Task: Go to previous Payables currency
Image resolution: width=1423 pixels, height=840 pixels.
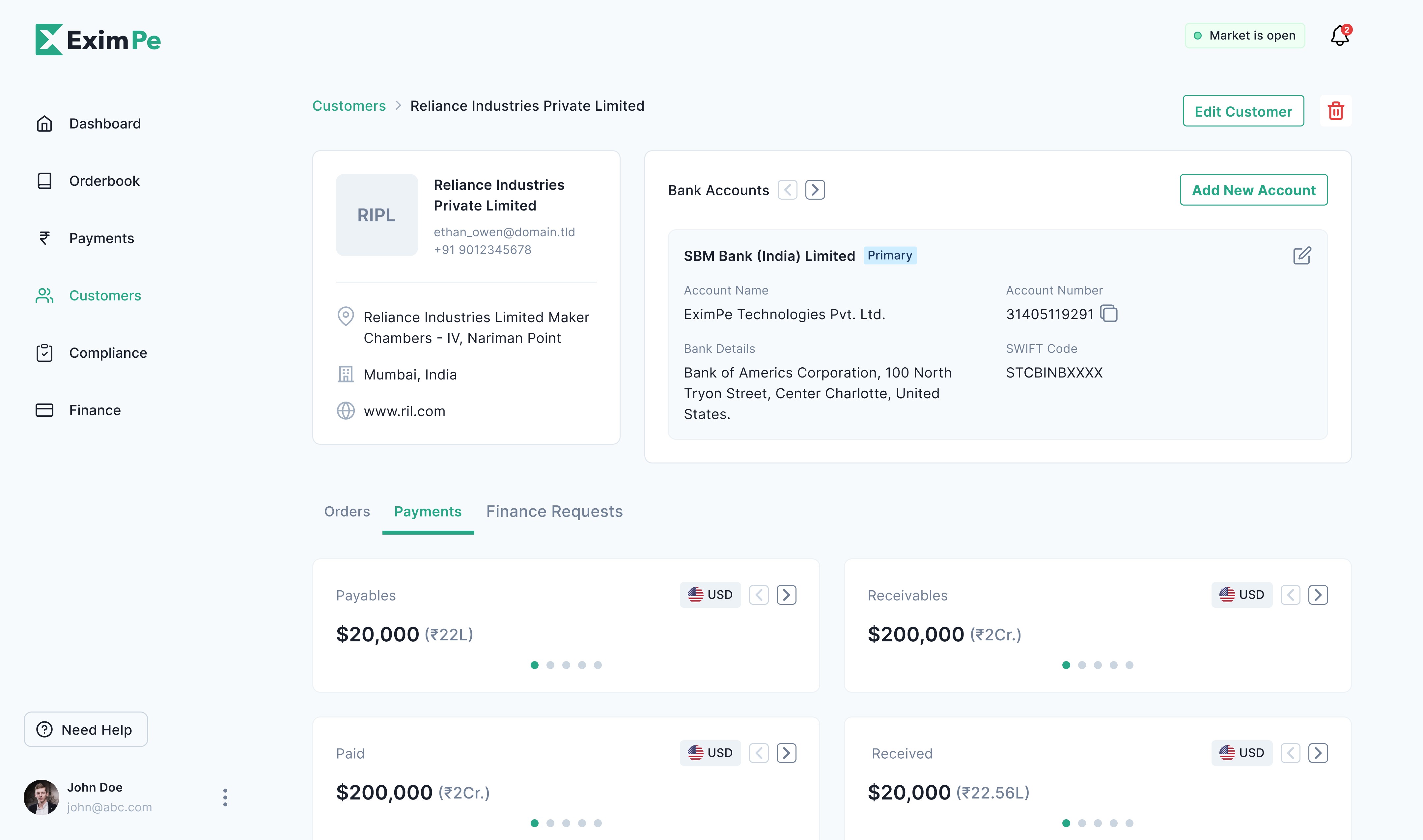Action: pyautogui.click(x=759, y=594)
